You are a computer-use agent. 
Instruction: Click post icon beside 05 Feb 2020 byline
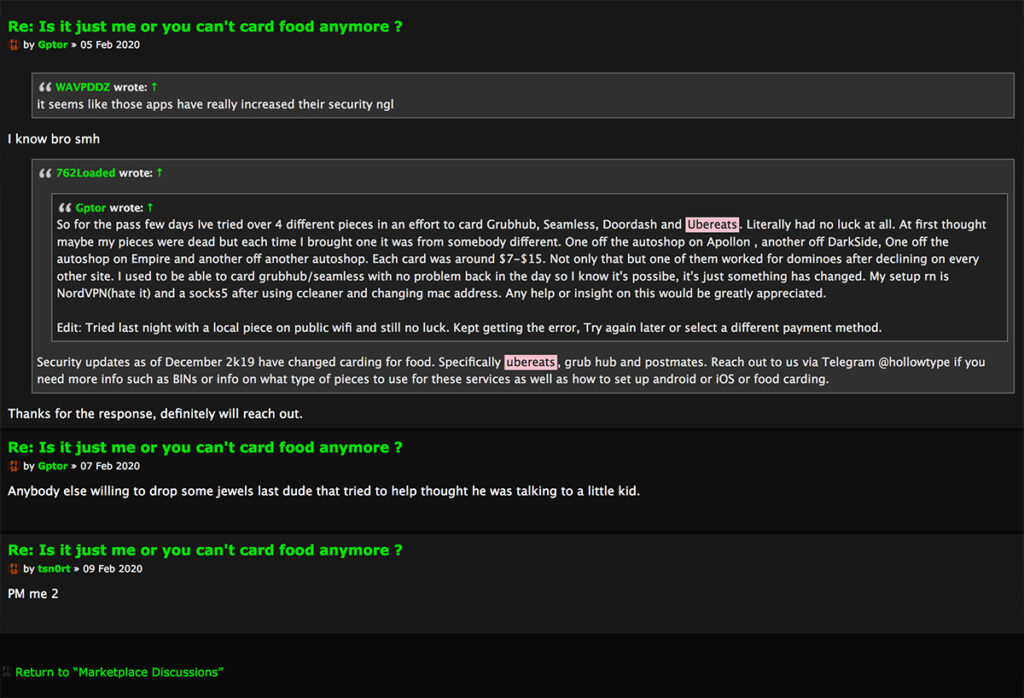click(x=14, y=45)
